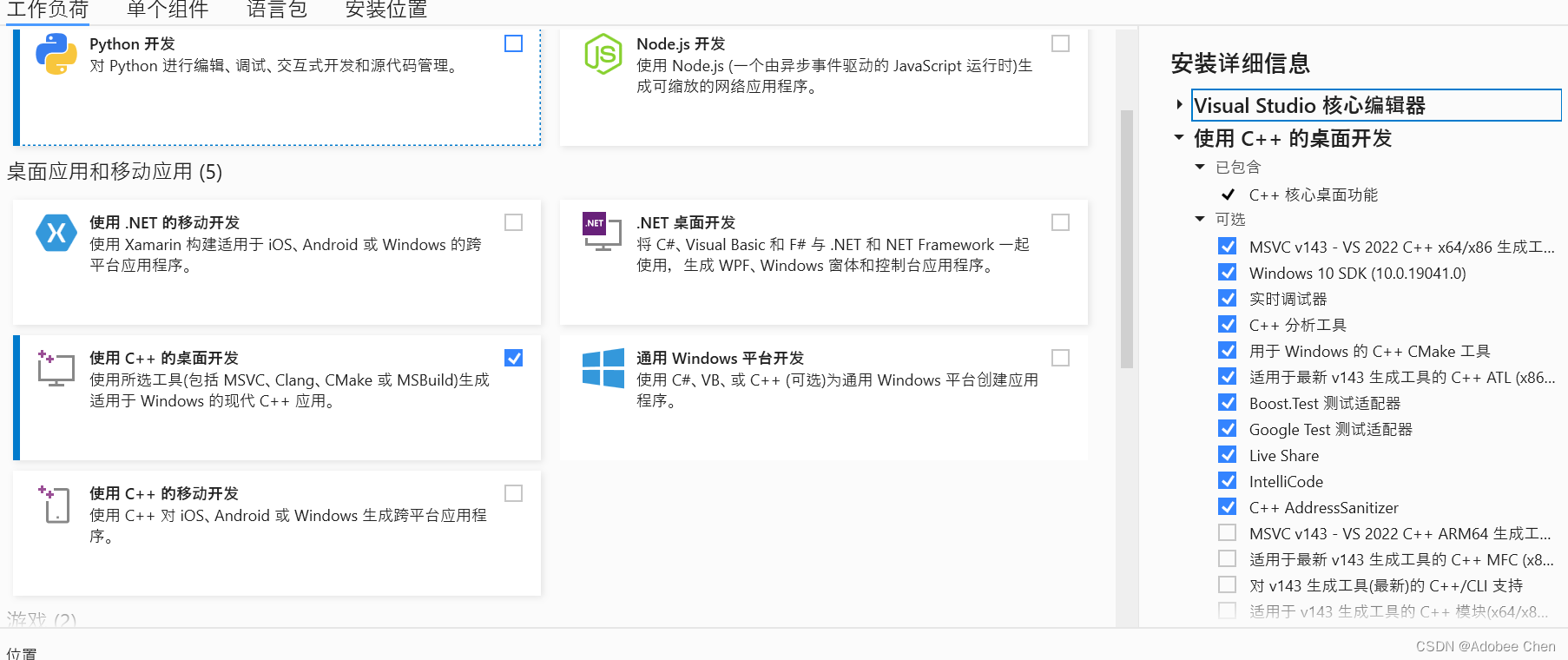The width and height of the screenshot is (1568, 660).
Task: Collapse the 可选 section arrow
Action: [x=1200, y=219]
